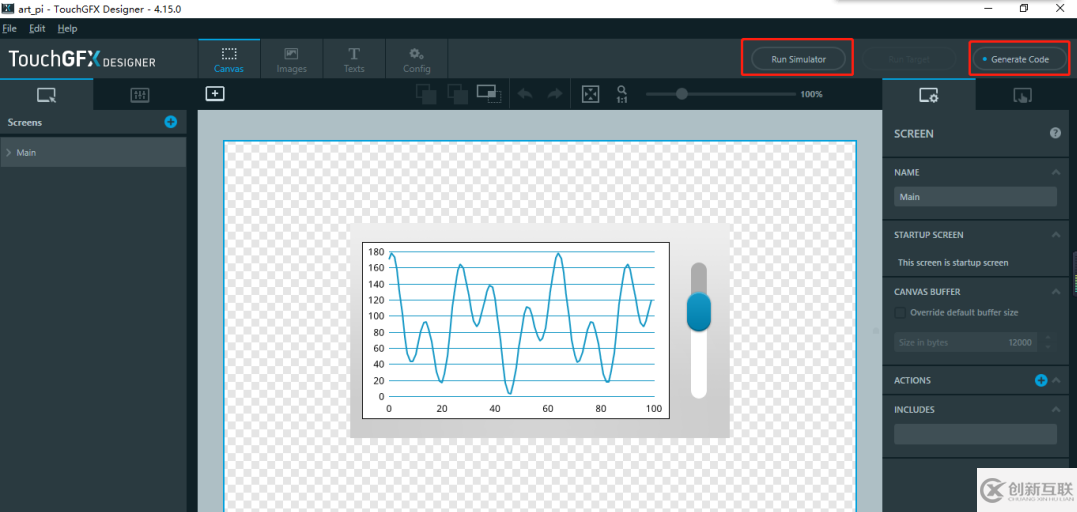The image size is (1077, 512).
Task: Click the redo arrow icon
Action: tap(554, 94)
